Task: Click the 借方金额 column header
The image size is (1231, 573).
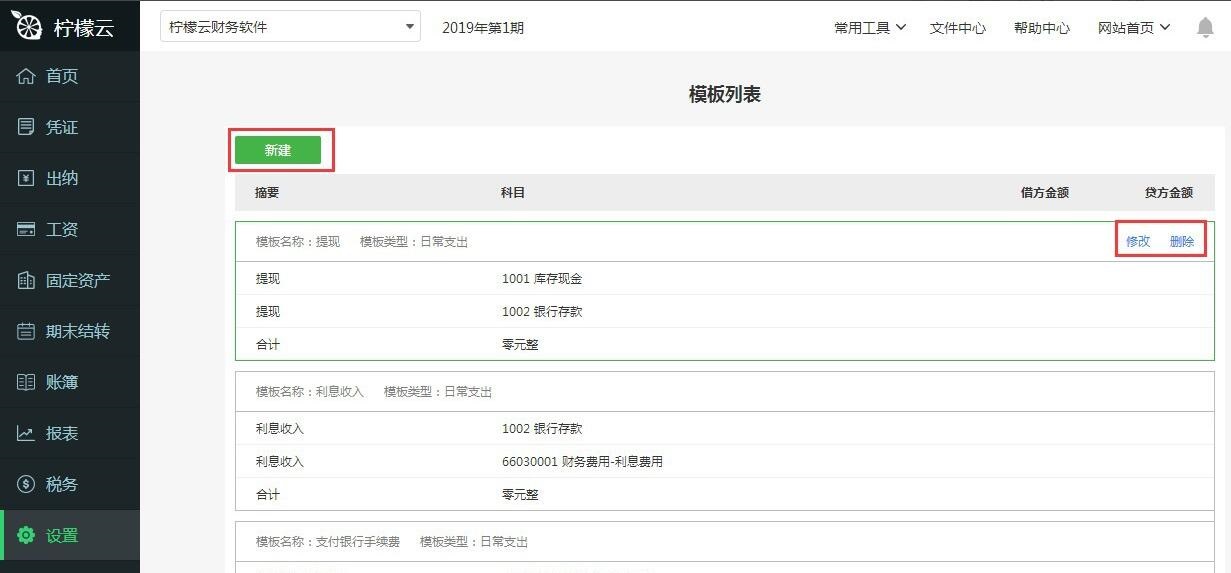Action: coord(1045,192)
